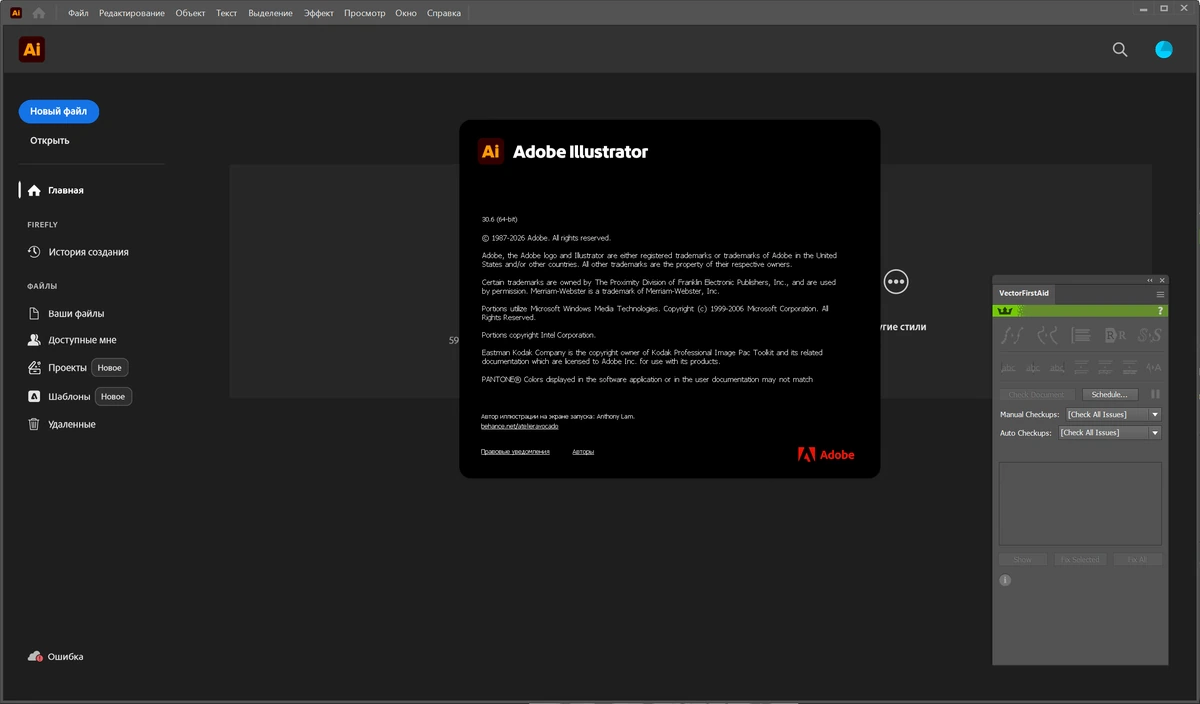Viewport: 1200px width, 704px height.
Task: Click the pause icon next to Schedule
Action: tap(1155, 395)
